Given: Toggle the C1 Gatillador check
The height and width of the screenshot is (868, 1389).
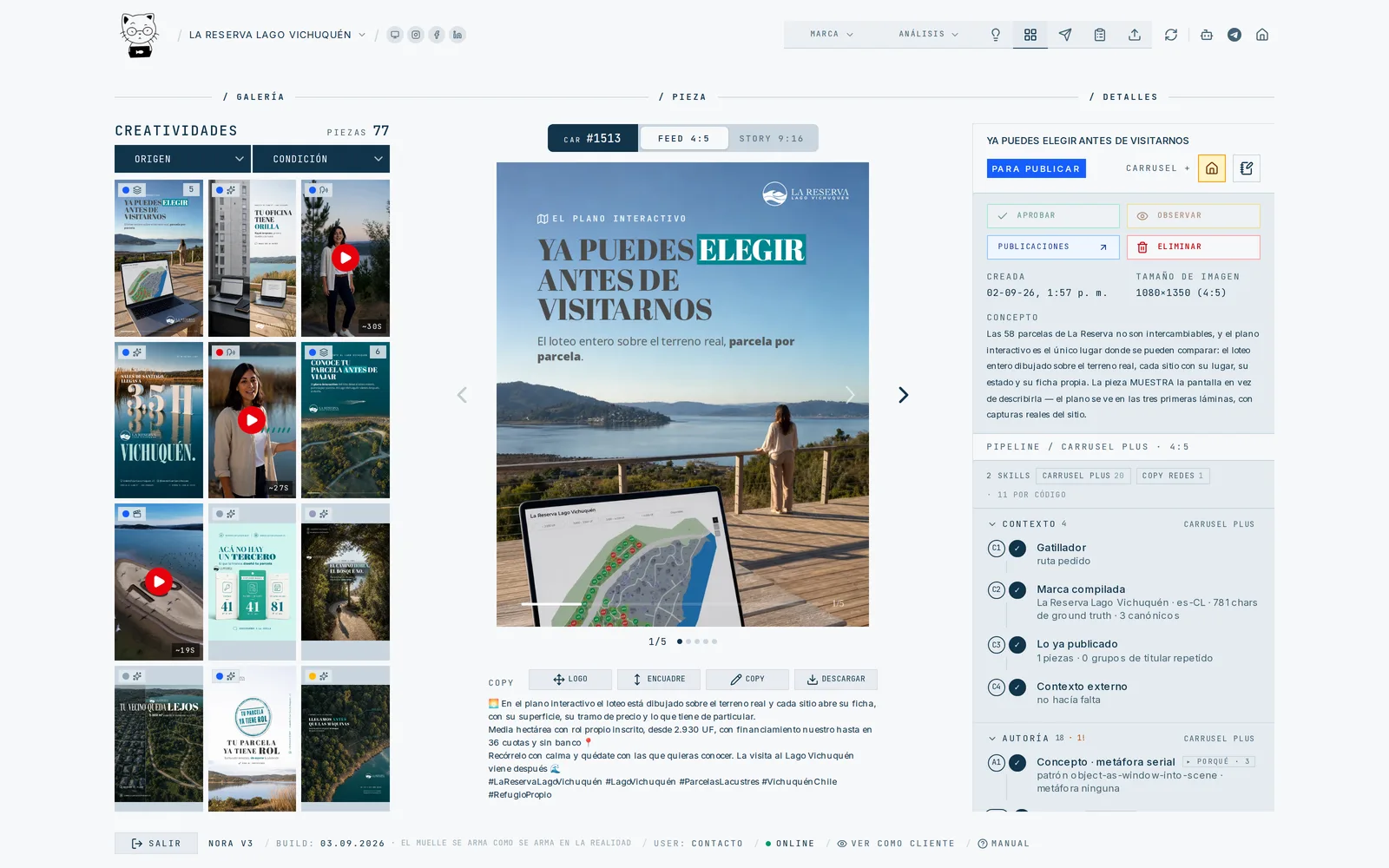Looking at the screenshot, I should (x=1017, y=549).
